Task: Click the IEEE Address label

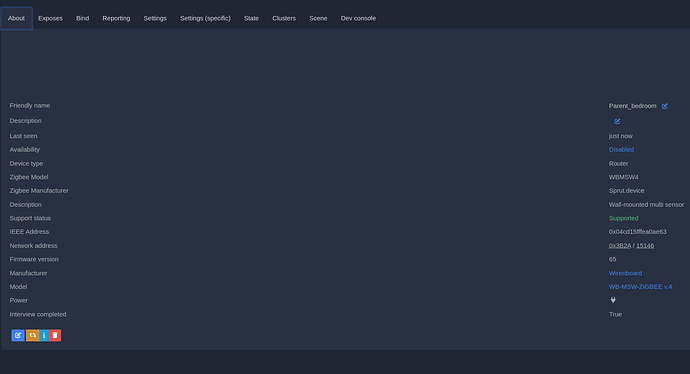Action: [29, 232]
